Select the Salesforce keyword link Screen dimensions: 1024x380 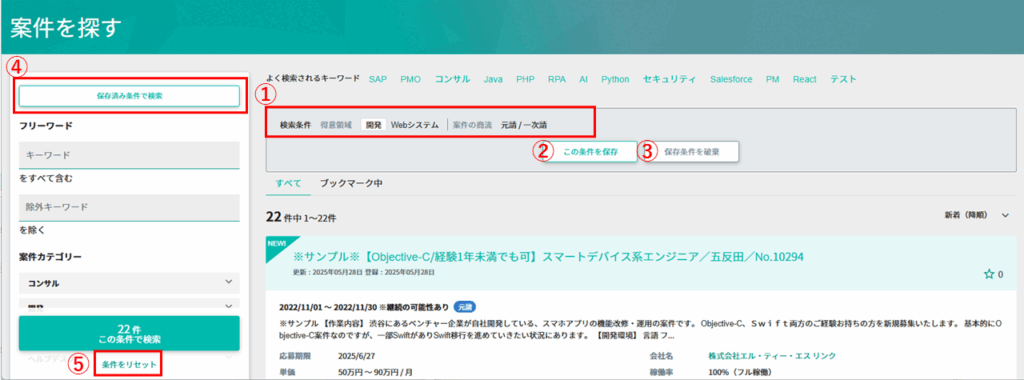[x=731, y=79]
